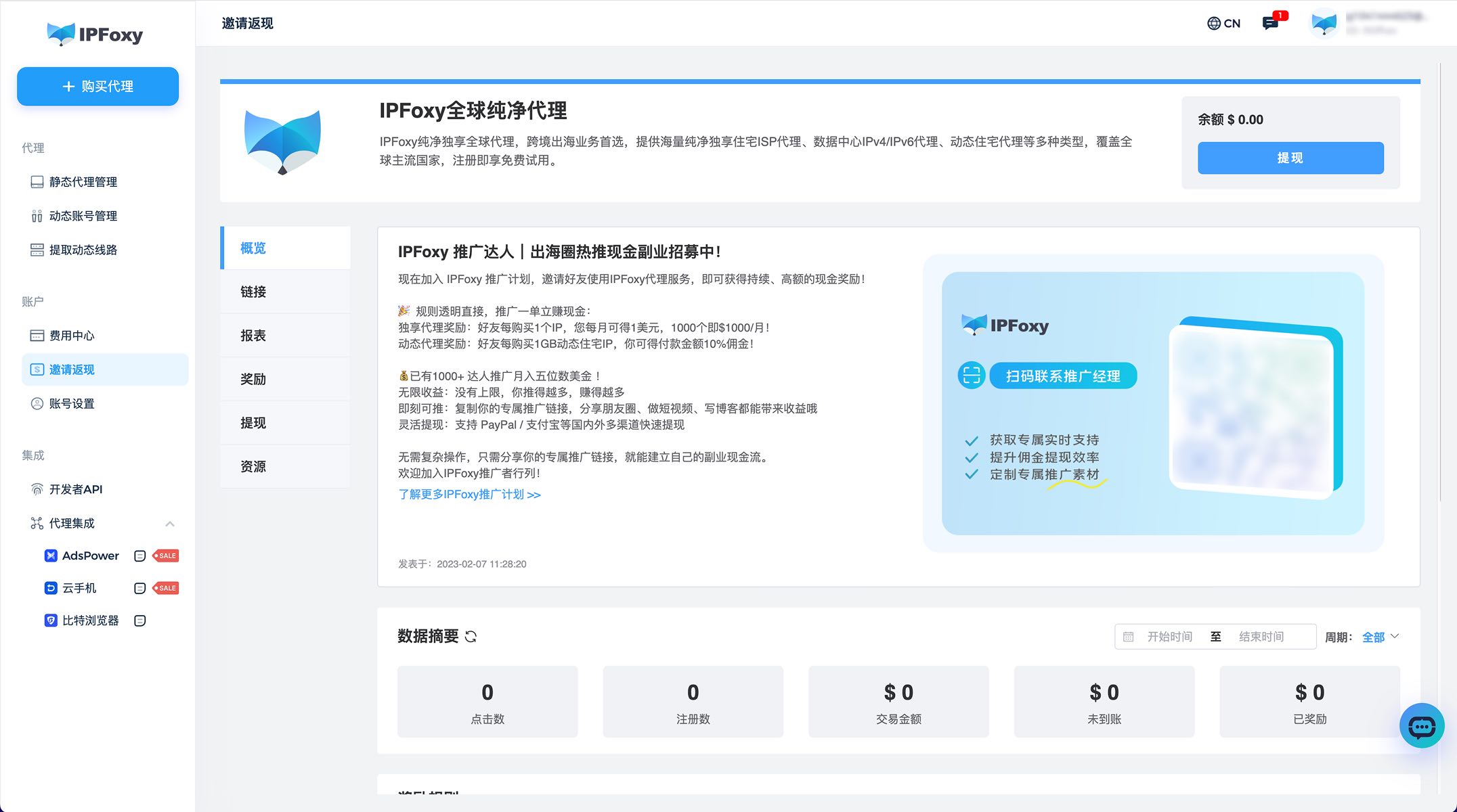Select the 概览 tab
This screenshot has height=812, width=1457.
[x=286, y=248]
